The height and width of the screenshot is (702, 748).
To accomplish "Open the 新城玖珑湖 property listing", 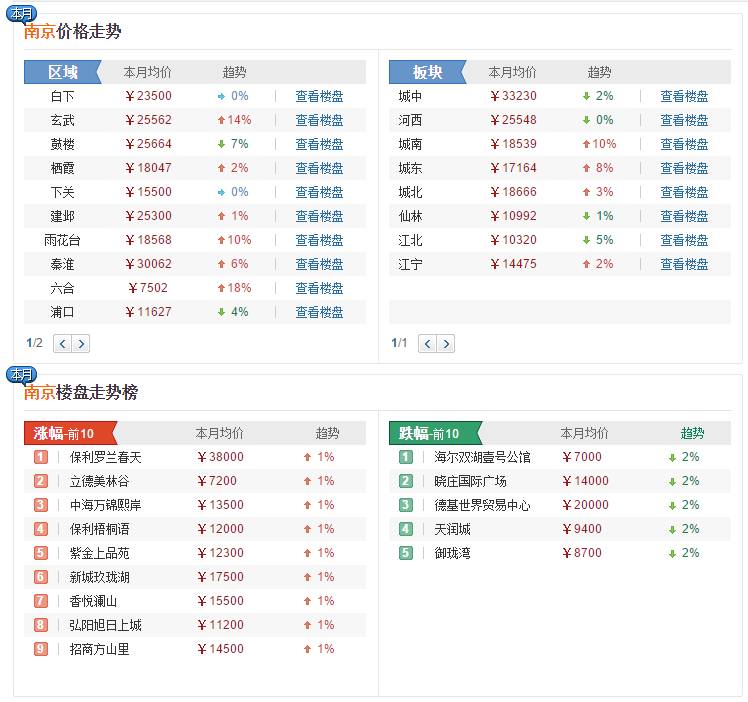I will 99,577.
